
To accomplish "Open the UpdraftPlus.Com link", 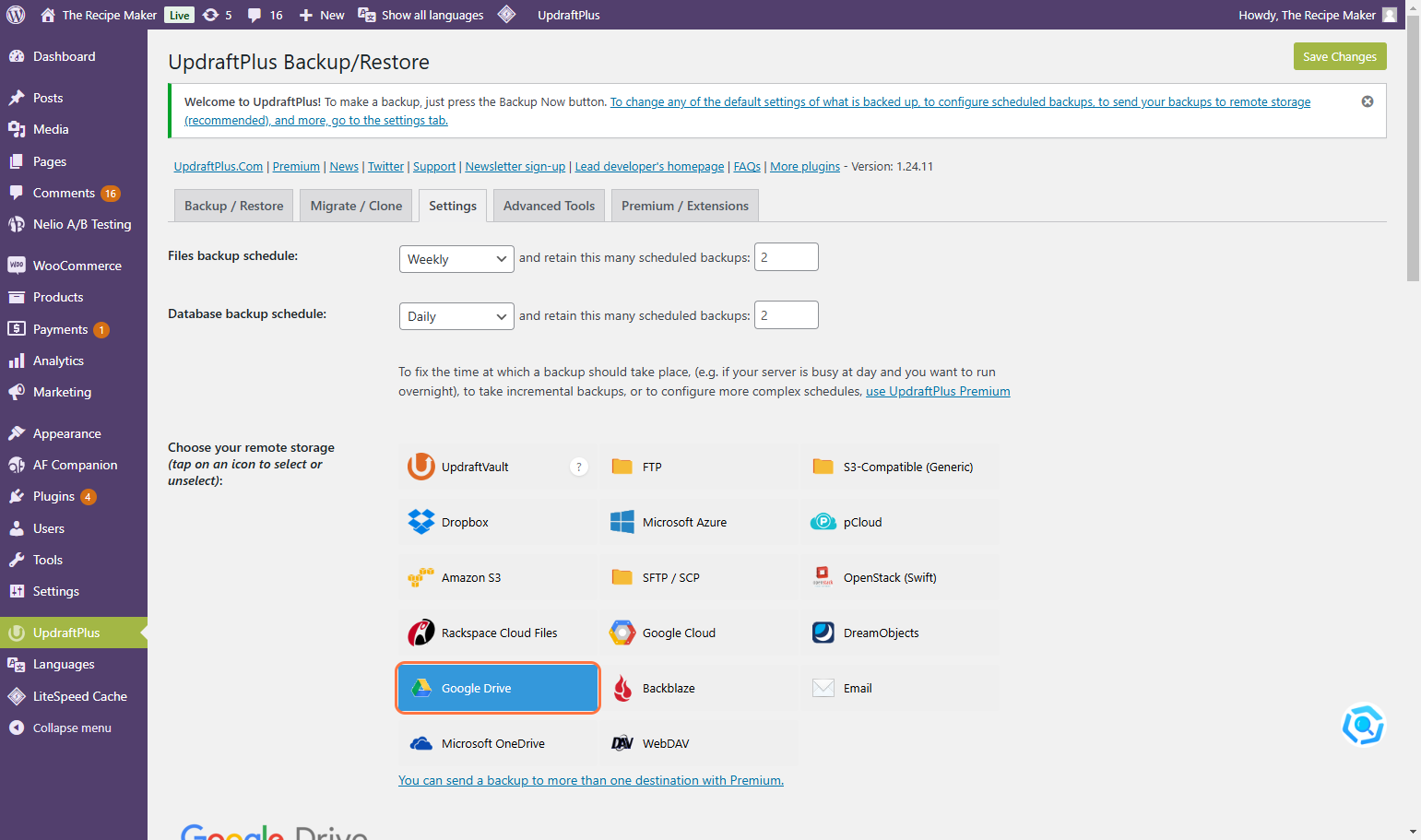I will [x=219, y=166].
